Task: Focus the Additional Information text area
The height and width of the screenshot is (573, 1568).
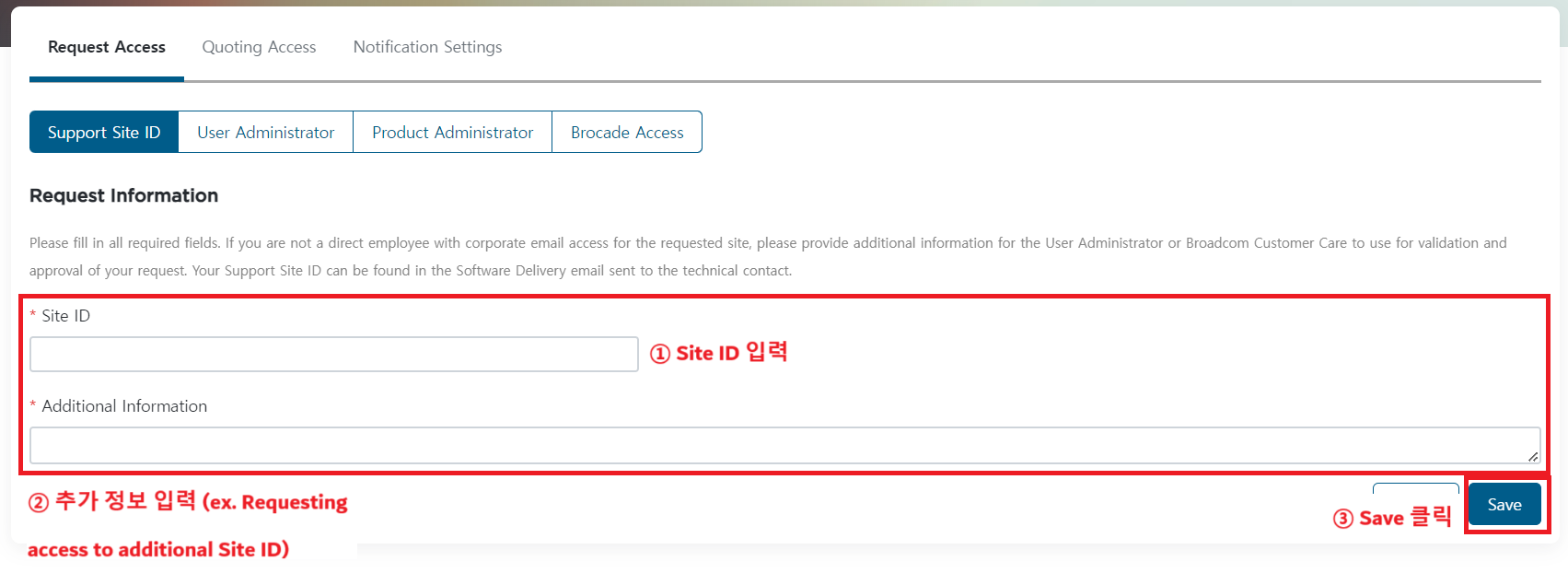Action: [783, 445]
